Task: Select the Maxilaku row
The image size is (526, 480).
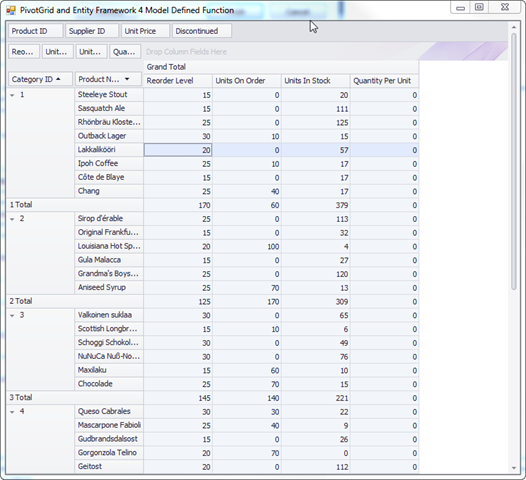Action: [x=109, y=370]
